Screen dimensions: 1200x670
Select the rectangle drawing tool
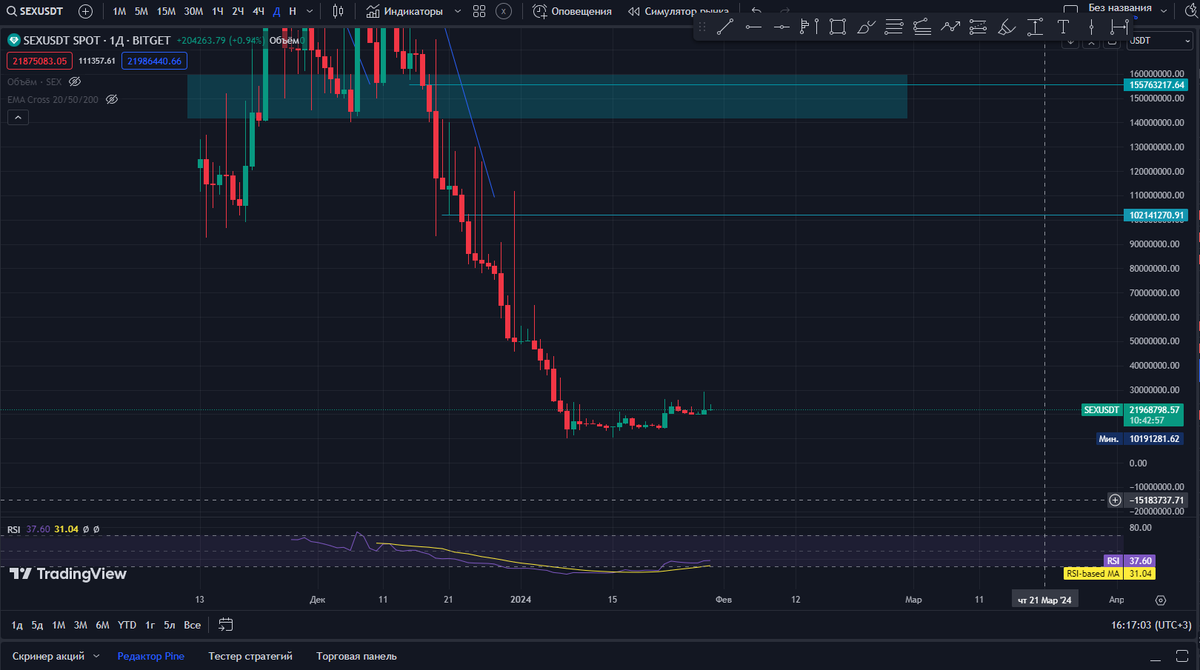click(x=837, y=27)
